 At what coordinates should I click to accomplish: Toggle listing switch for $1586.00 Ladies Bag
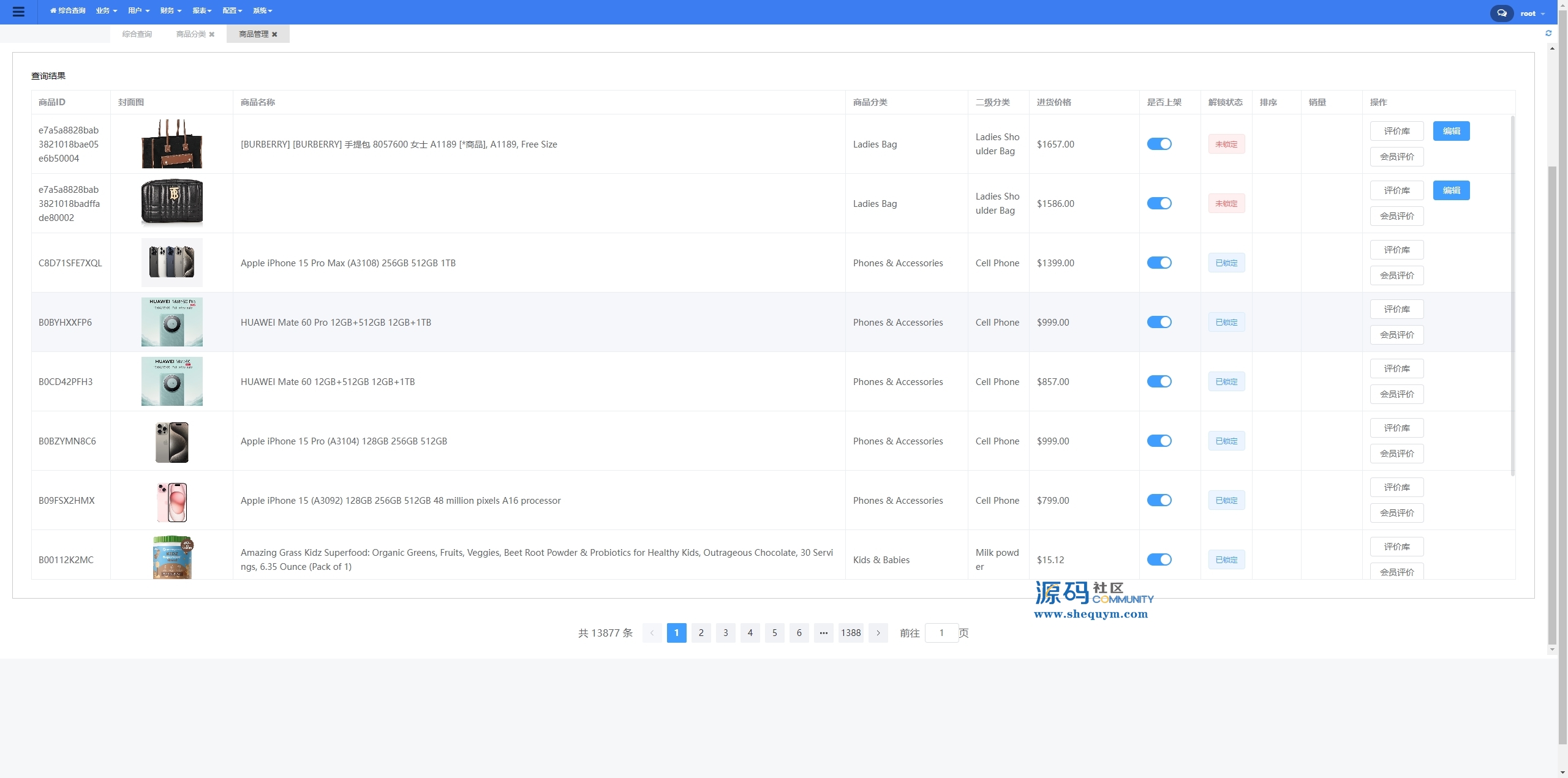click(x=1159, y=203)
